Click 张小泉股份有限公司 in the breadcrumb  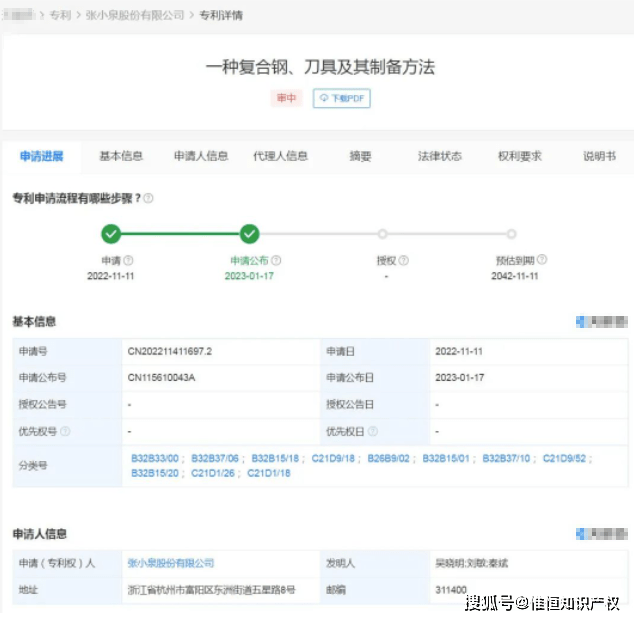tap(143, 16)
